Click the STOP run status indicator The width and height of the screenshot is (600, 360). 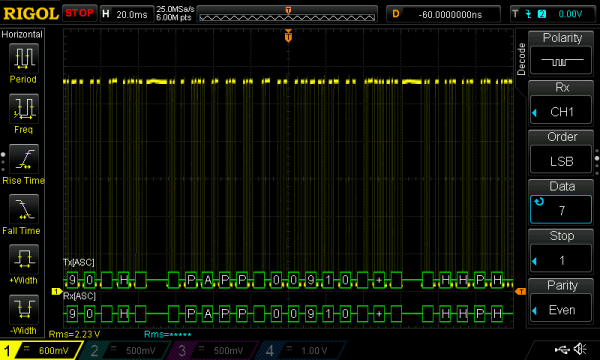tap(79, 13)
